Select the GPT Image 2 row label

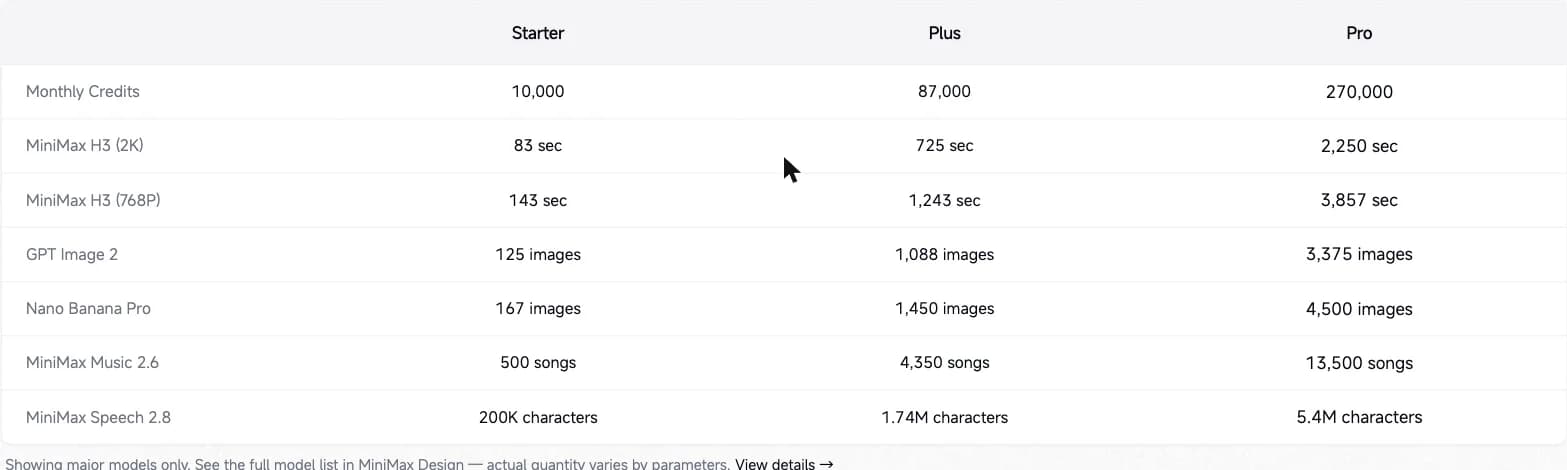tap(72, 254)
